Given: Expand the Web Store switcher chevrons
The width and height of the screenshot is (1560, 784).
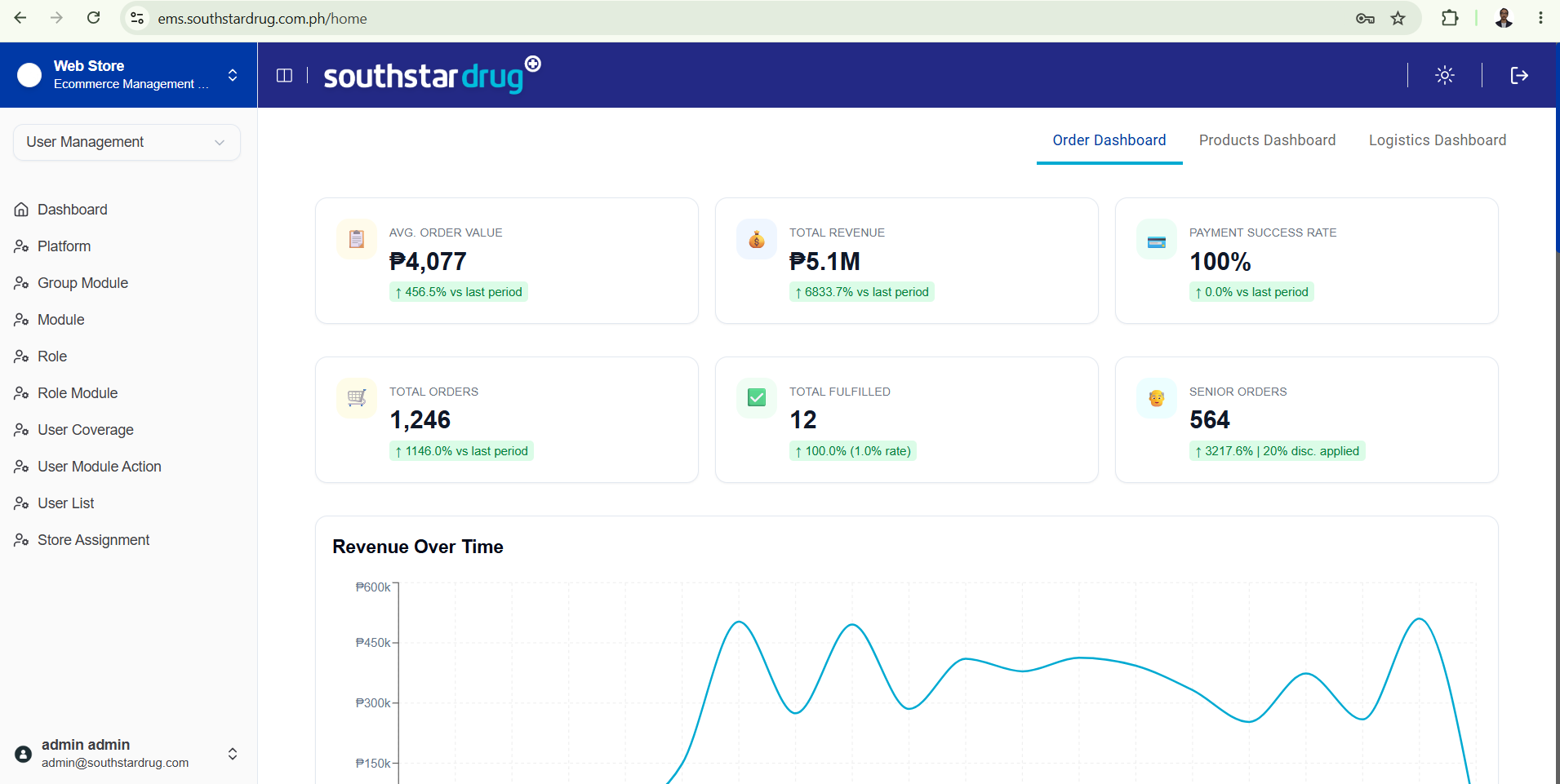Looking at the screenshot, I should click(233, 75).
